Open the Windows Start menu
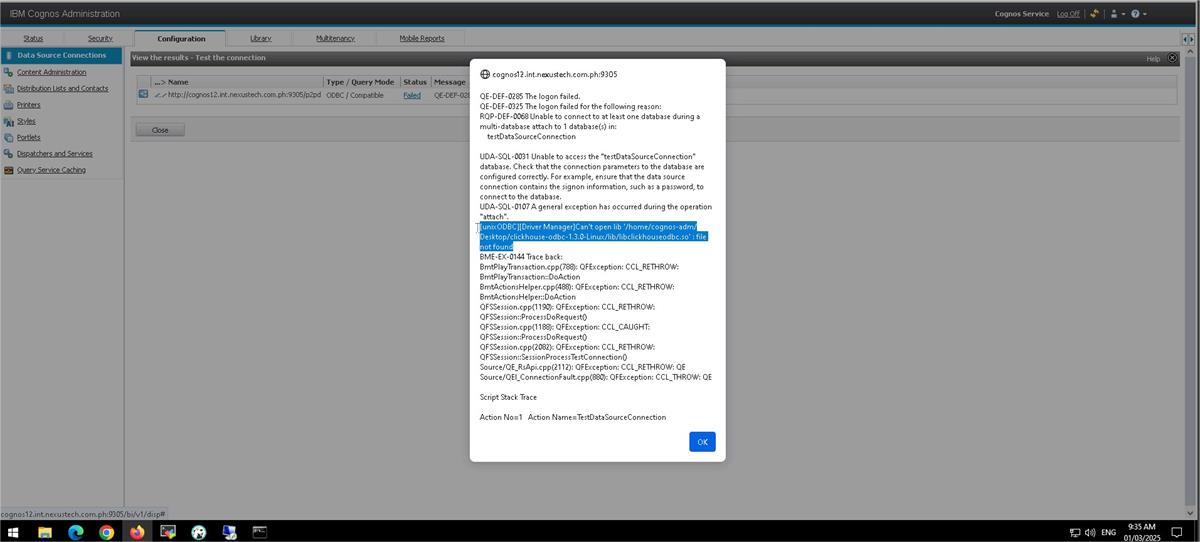The height and width of the screenshot is (542, 1200). [x=15, y=532]
